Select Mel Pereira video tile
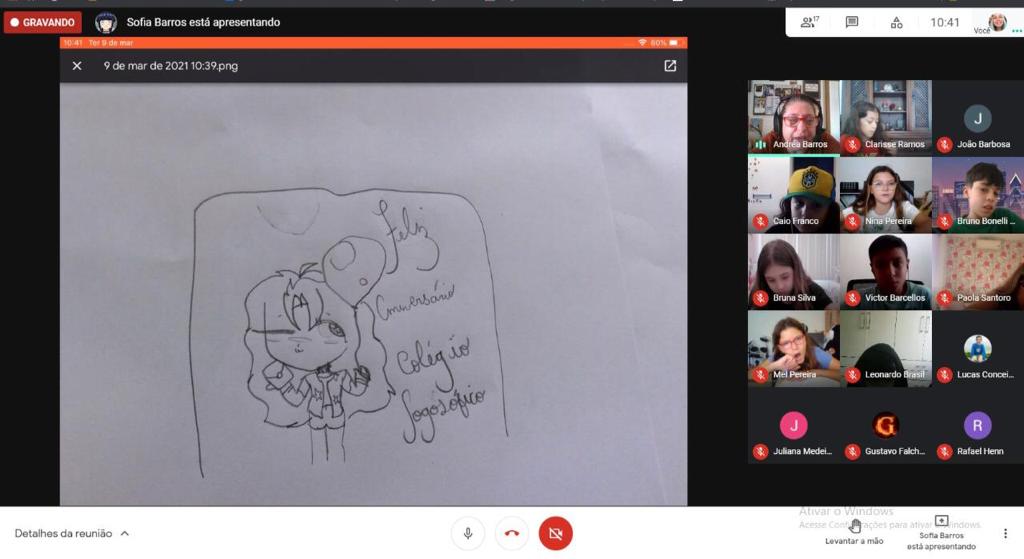This screenshot has width=1024, height=559. pyautogui.click(x=793, y=349)
